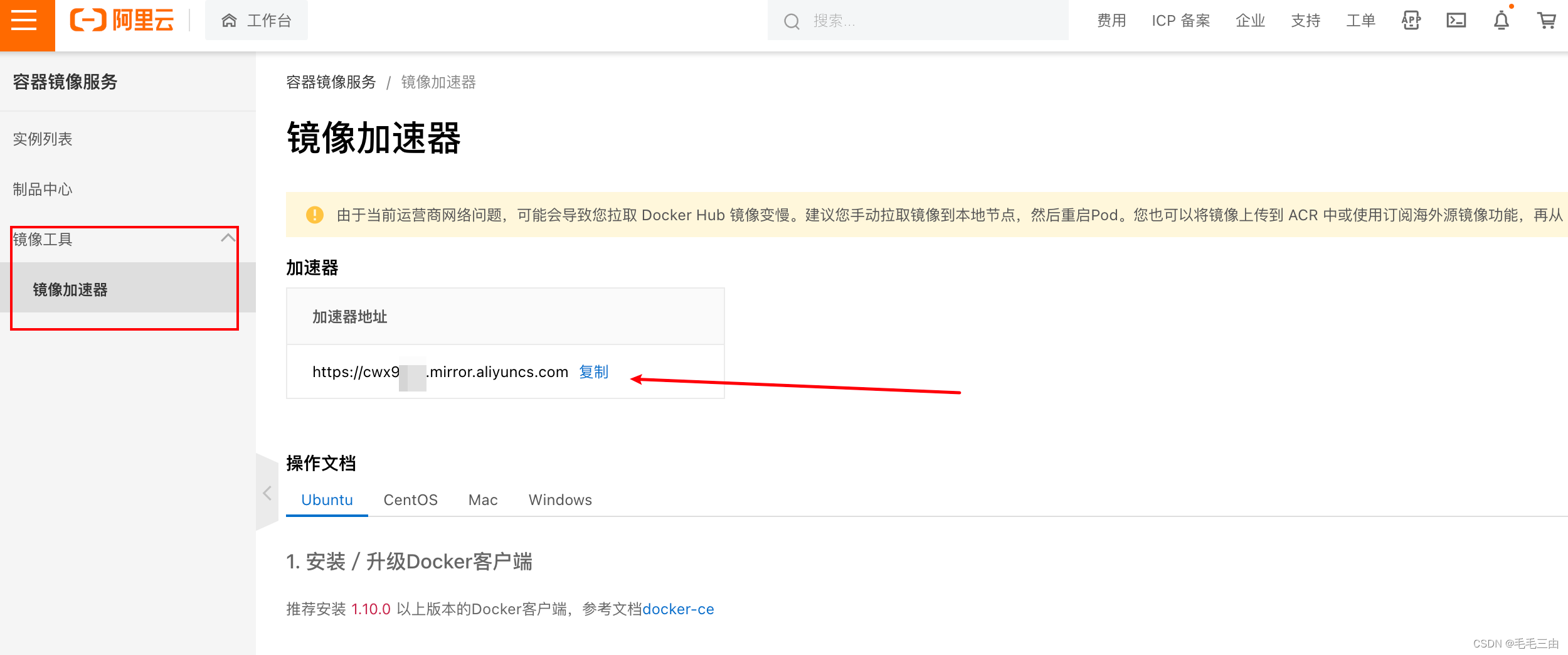Click the search magnifier icon
Viewport: 1568px width, 655px height.
click(x=792, y=21)
